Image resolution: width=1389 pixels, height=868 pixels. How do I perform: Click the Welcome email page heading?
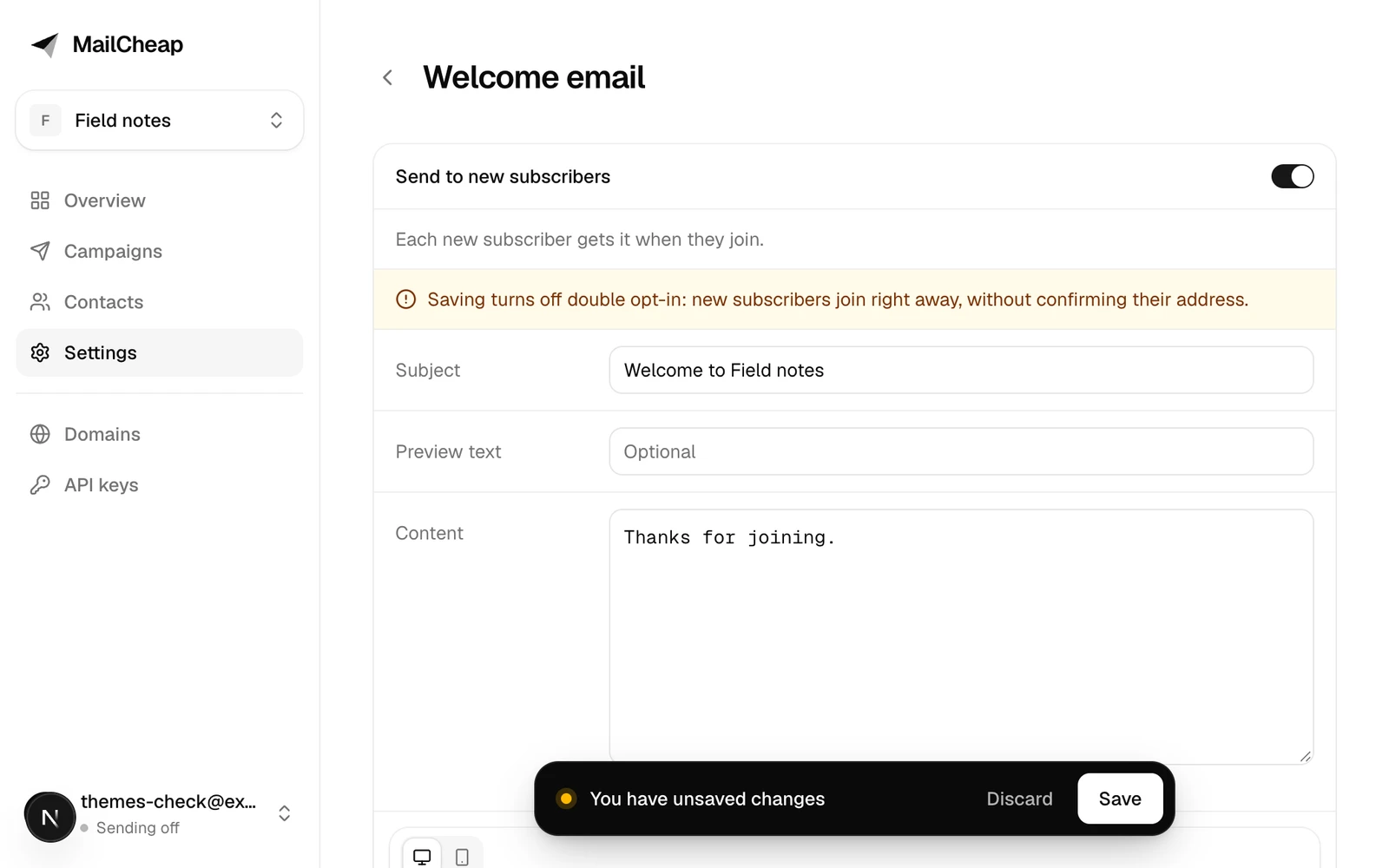point(534,77)
